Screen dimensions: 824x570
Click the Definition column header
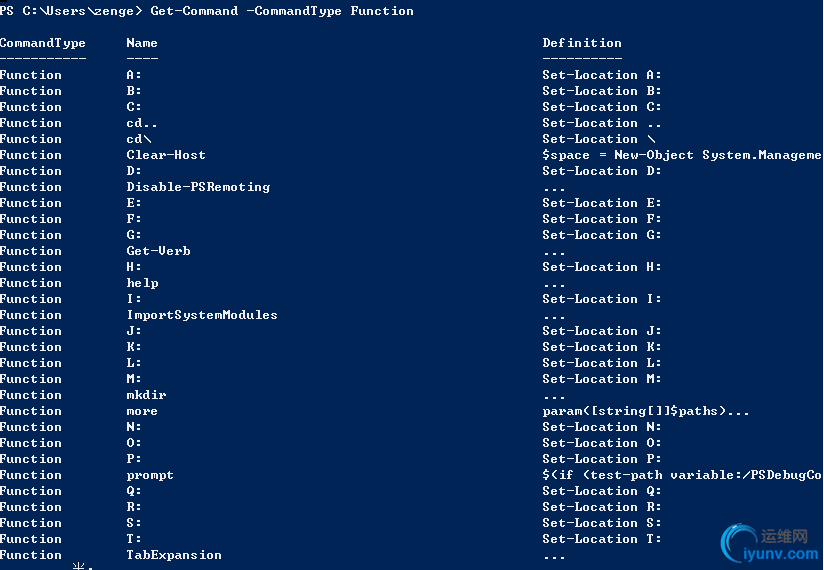(x=582, y=43)
